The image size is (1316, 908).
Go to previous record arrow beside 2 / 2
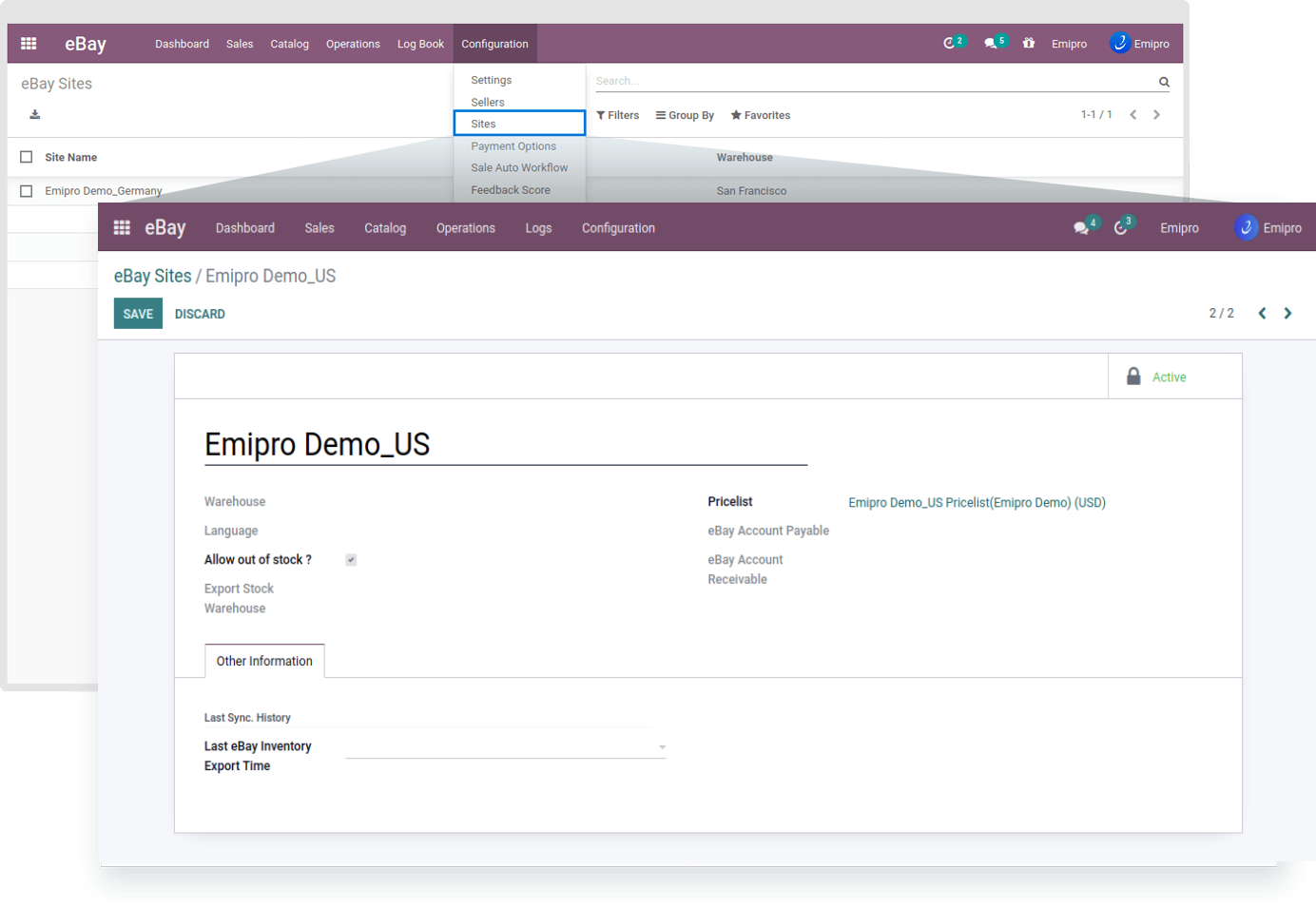[1262, 314]
